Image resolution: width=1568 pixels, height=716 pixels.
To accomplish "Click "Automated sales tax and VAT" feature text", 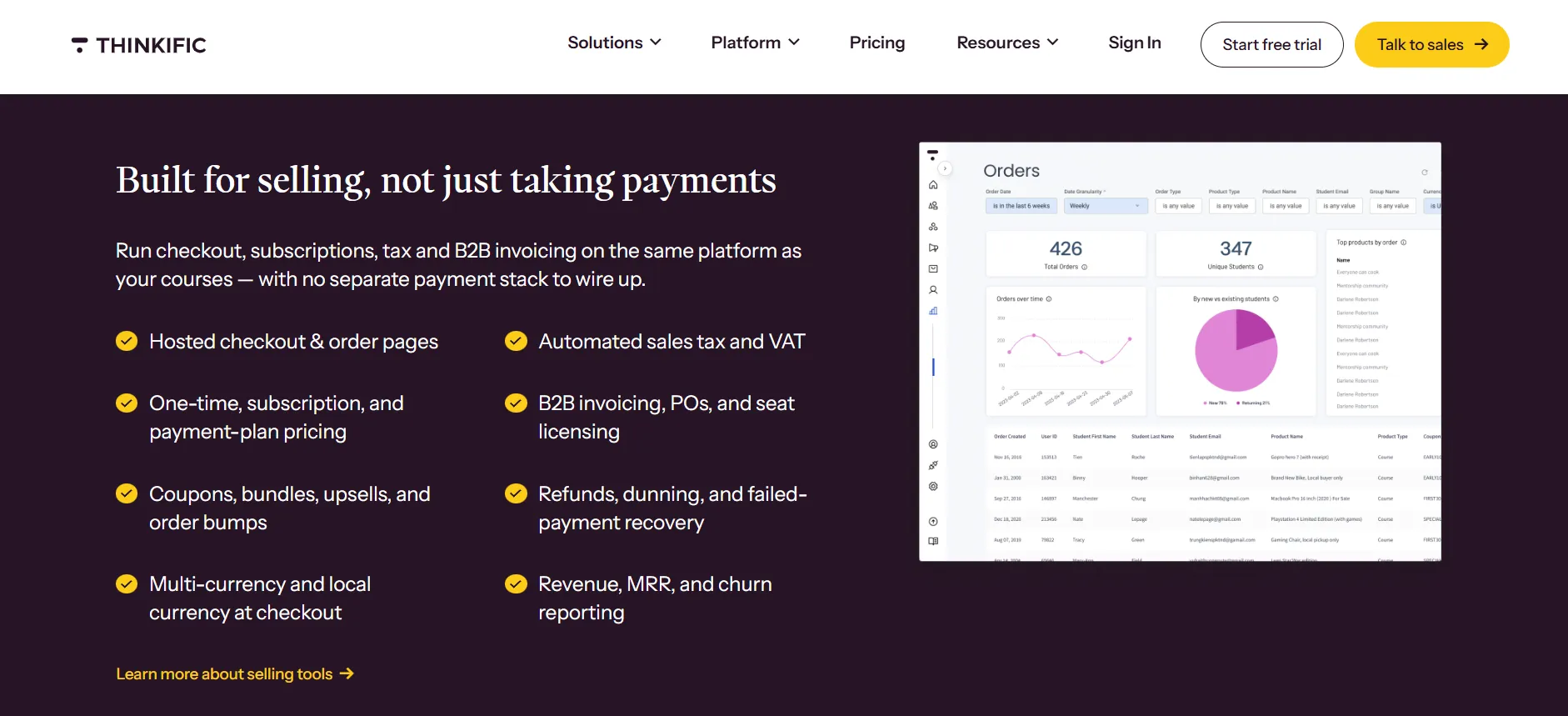I will pyautogui.click(x=672, y=342).
